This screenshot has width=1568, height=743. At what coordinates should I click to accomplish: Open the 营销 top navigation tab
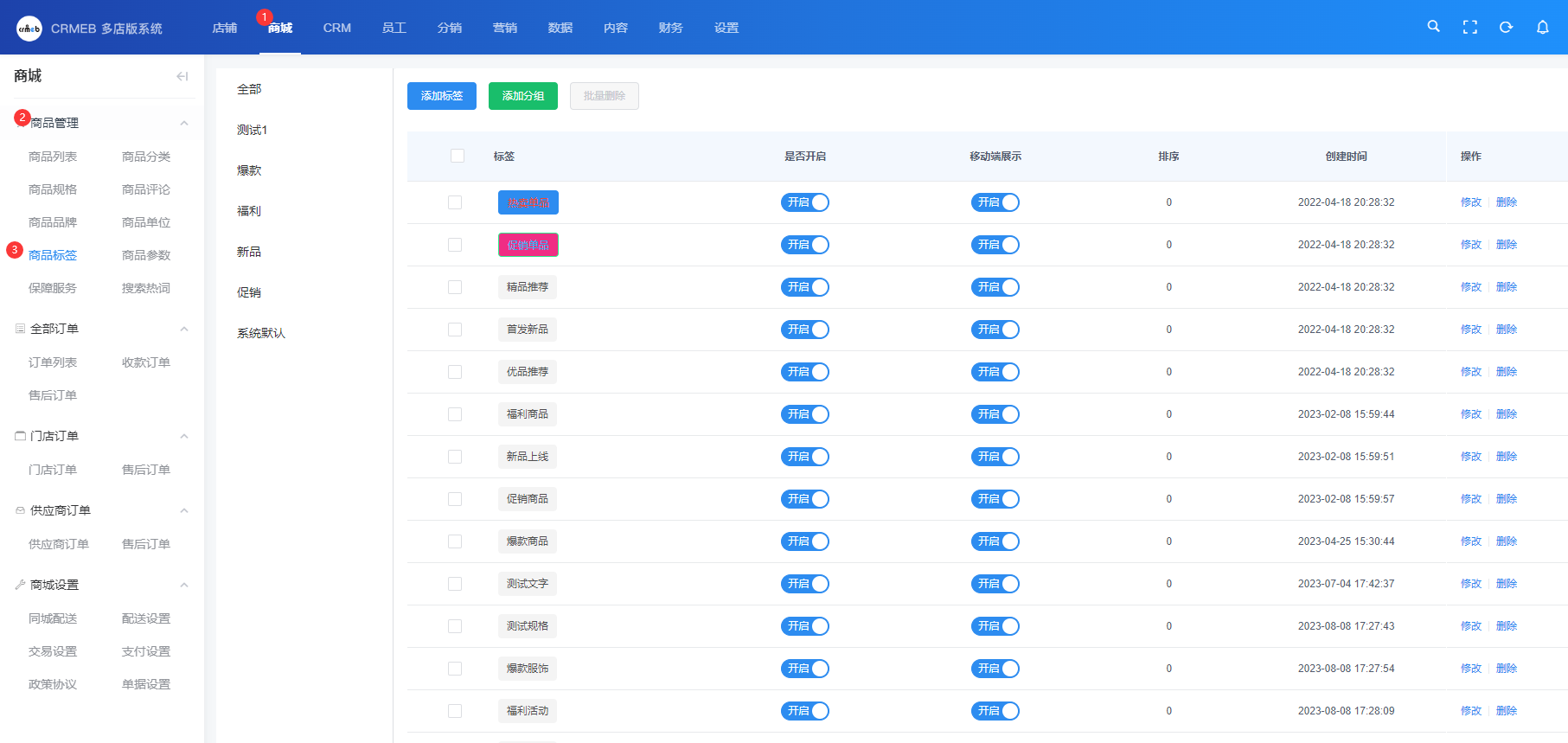pos(504,28)
